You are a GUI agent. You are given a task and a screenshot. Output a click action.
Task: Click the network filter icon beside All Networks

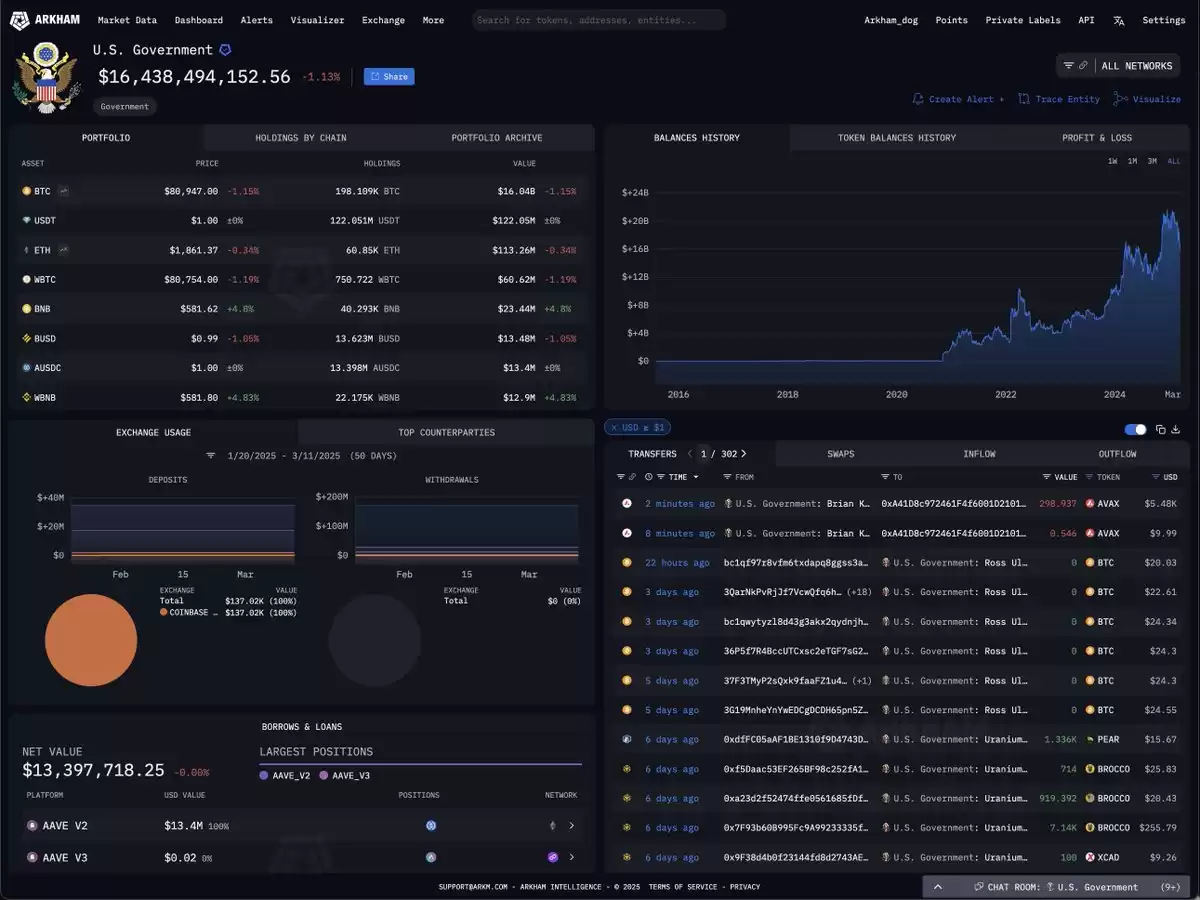coord(1068,66)
